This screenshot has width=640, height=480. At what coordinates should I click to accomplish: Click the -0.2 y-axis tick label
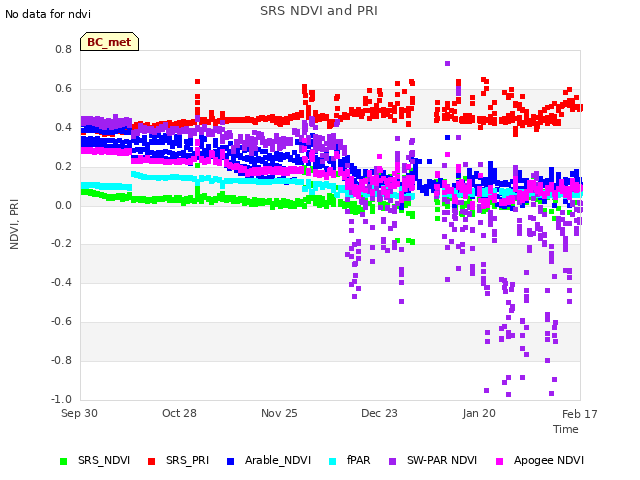click(x=61, y=244)
